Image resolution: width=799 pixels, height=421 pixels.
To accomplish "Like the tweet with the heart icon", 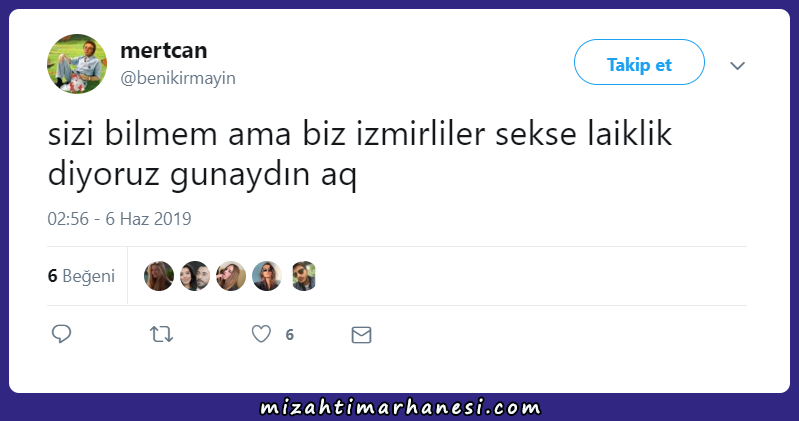I will [x=261, y=334].
